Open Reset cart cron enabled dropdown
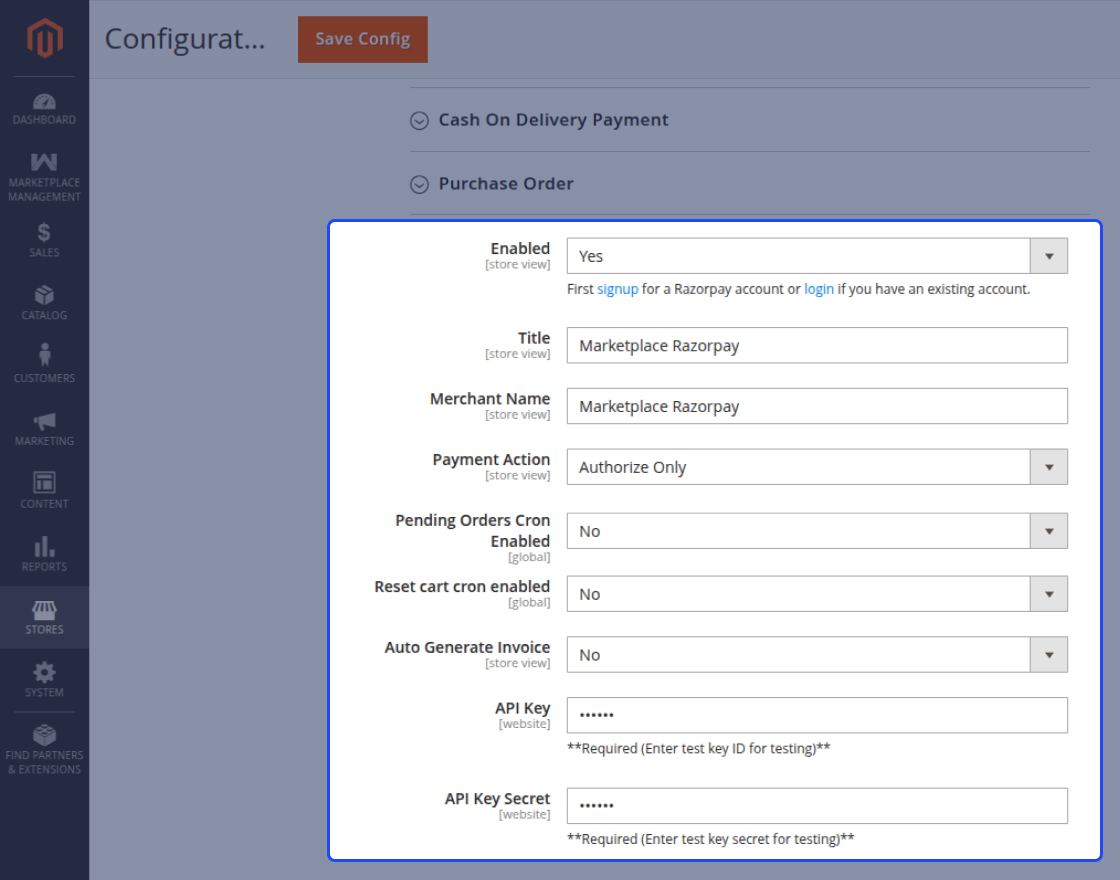The height and width of the screenshot is (880, 1120). [x=817, y=594]
